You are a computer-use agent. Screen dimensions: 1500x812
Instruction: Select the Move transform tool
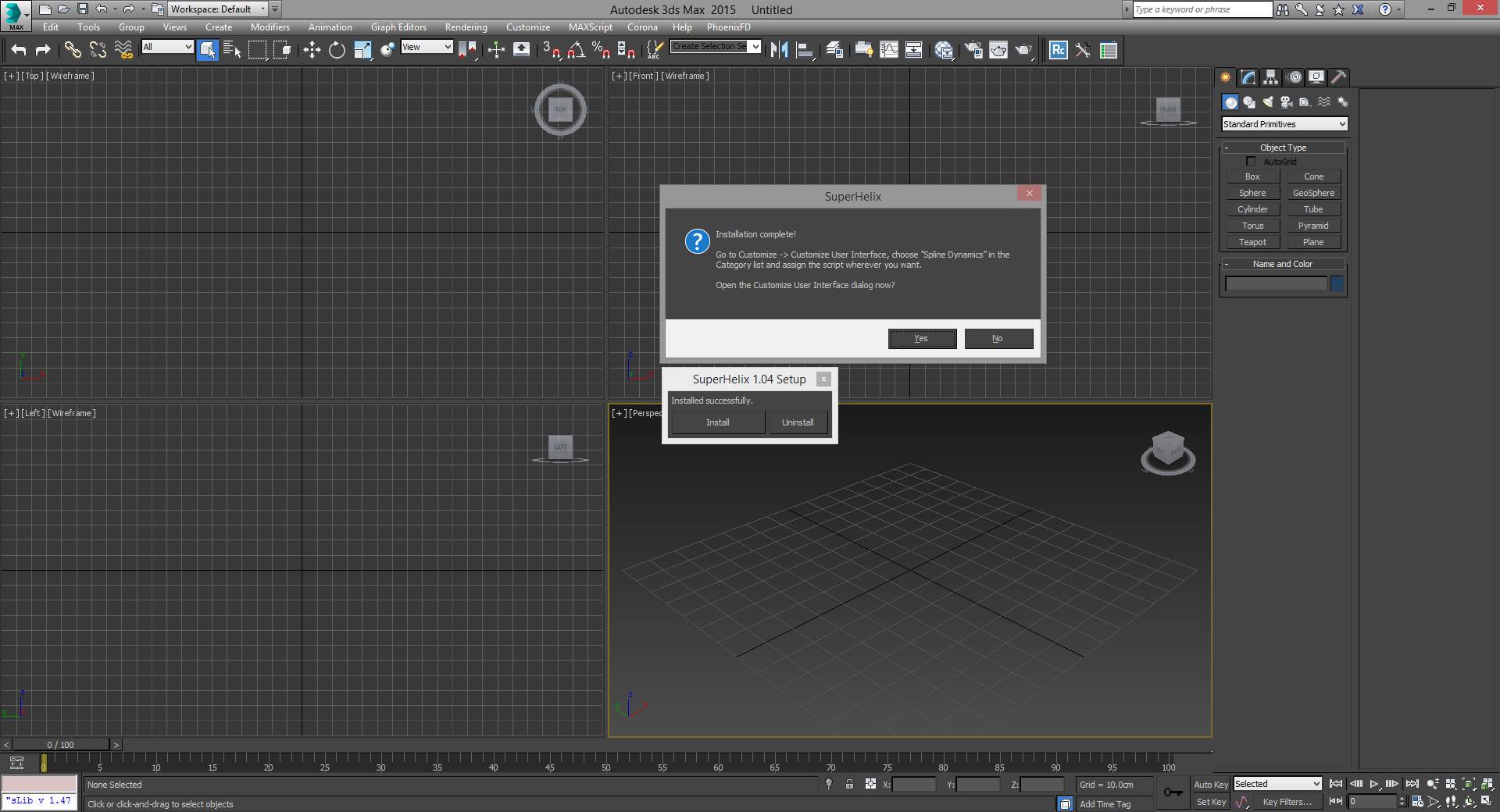tap(312, 50)
